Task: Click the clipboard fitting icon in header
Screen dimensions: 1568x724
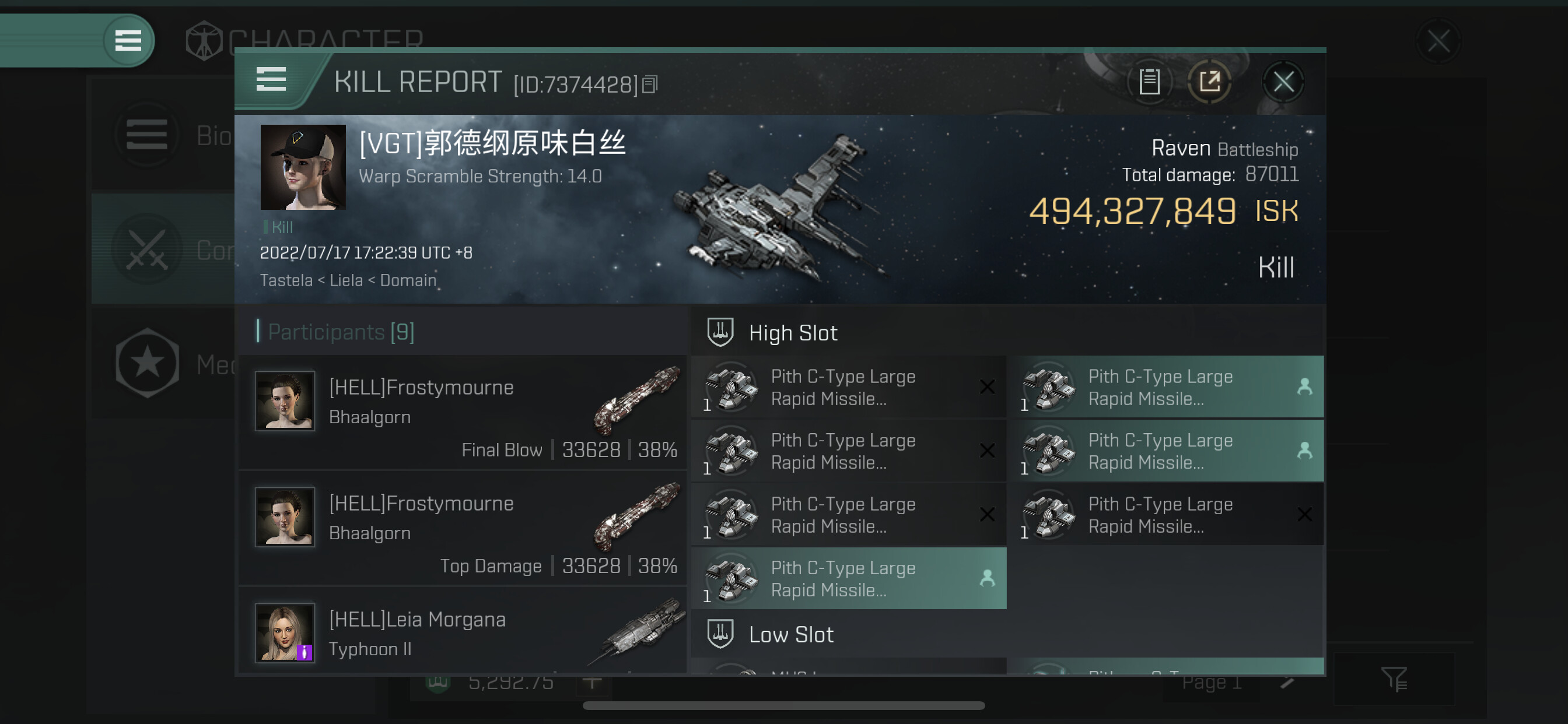Action: [x=1149, y=82]
